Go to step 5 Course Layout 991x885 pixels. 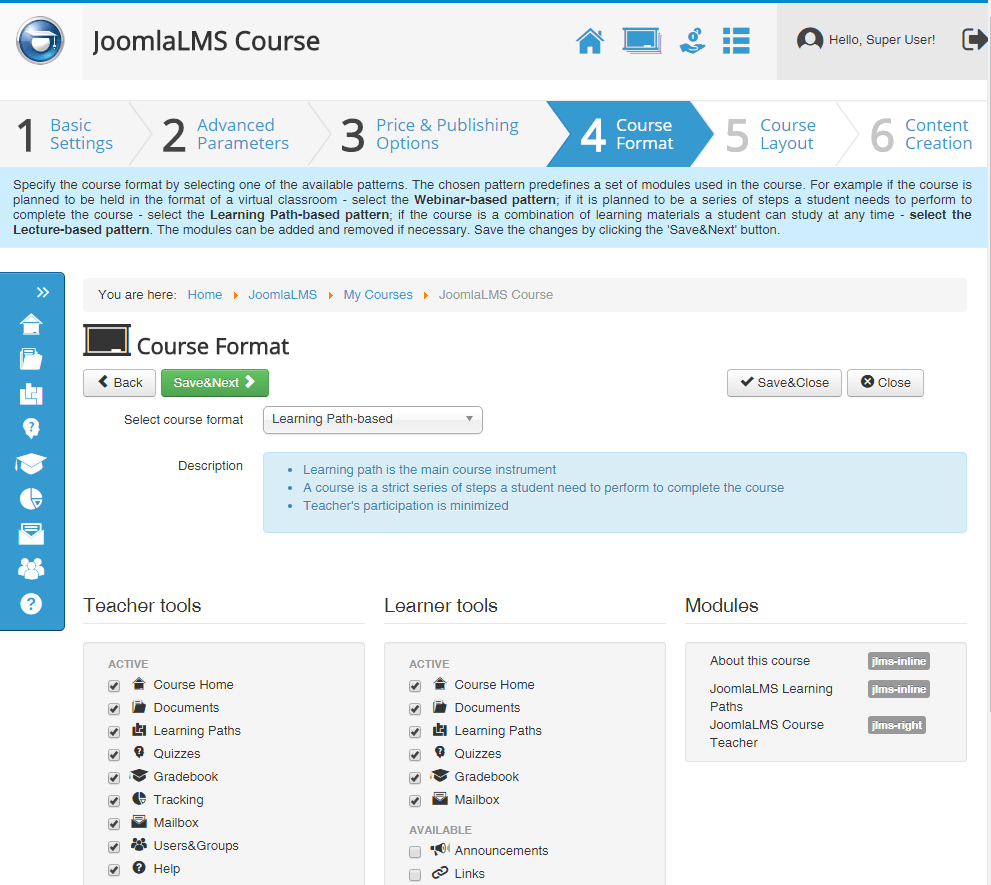click(771, 134)
